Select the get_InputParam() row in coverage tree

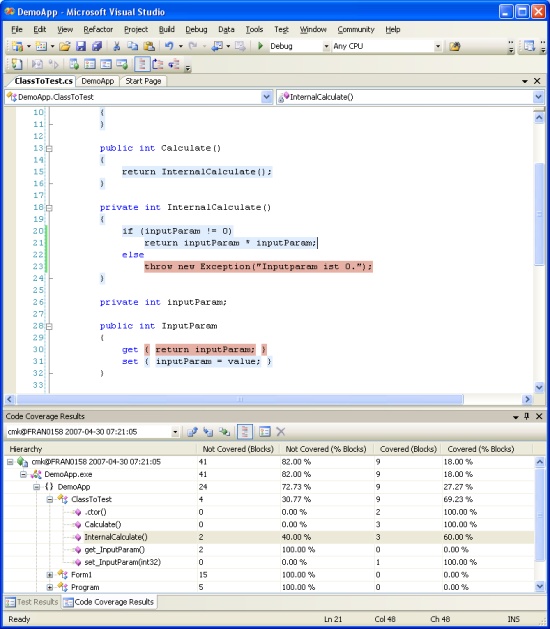269,550
